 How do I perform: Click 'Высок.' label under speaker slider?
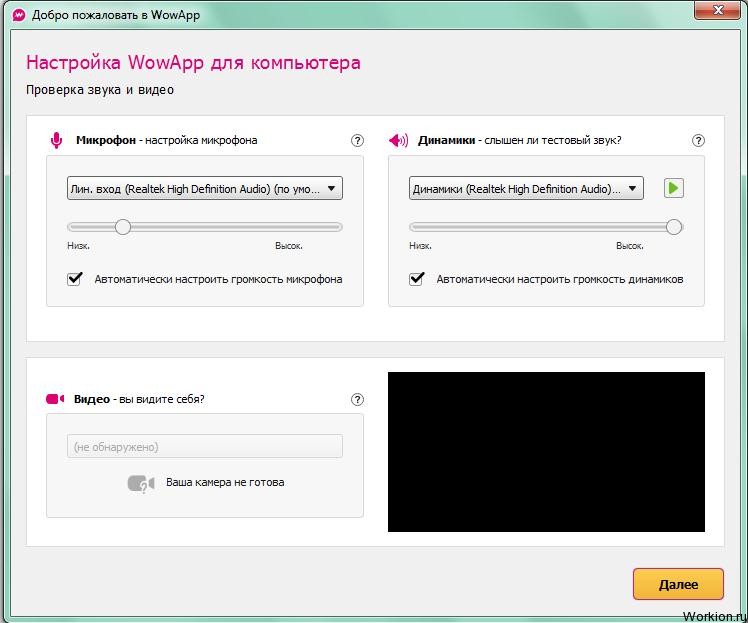pyautogui.click(x=630, y=246)
